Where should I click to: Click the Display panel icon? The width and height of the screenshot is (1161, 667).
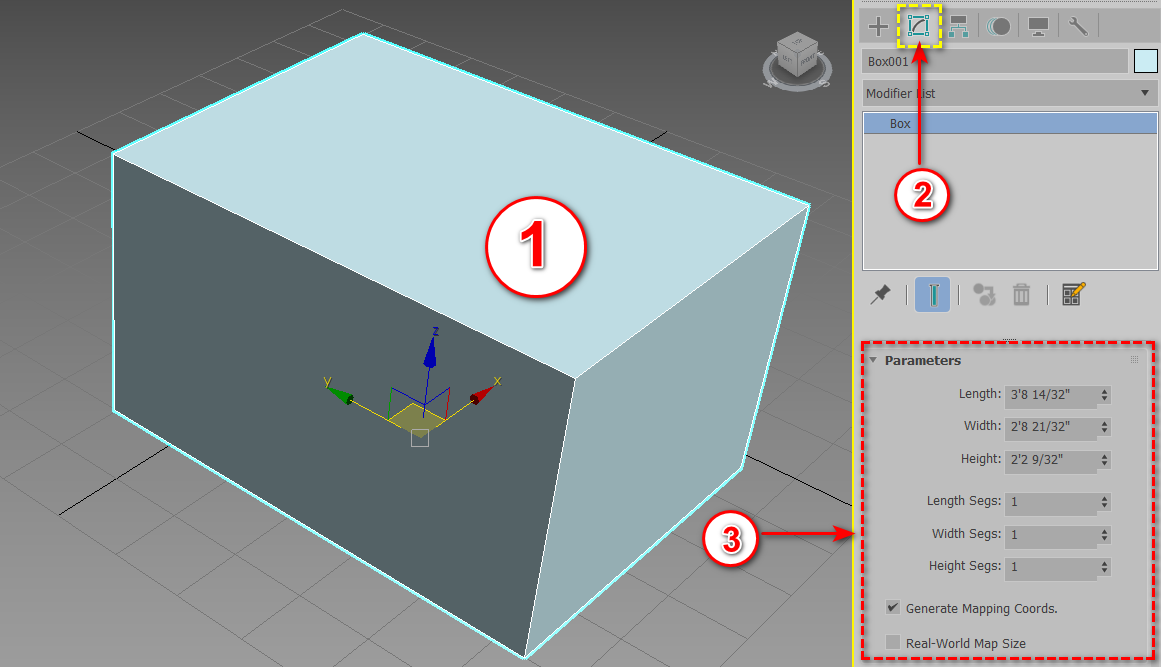point(1037,26)
